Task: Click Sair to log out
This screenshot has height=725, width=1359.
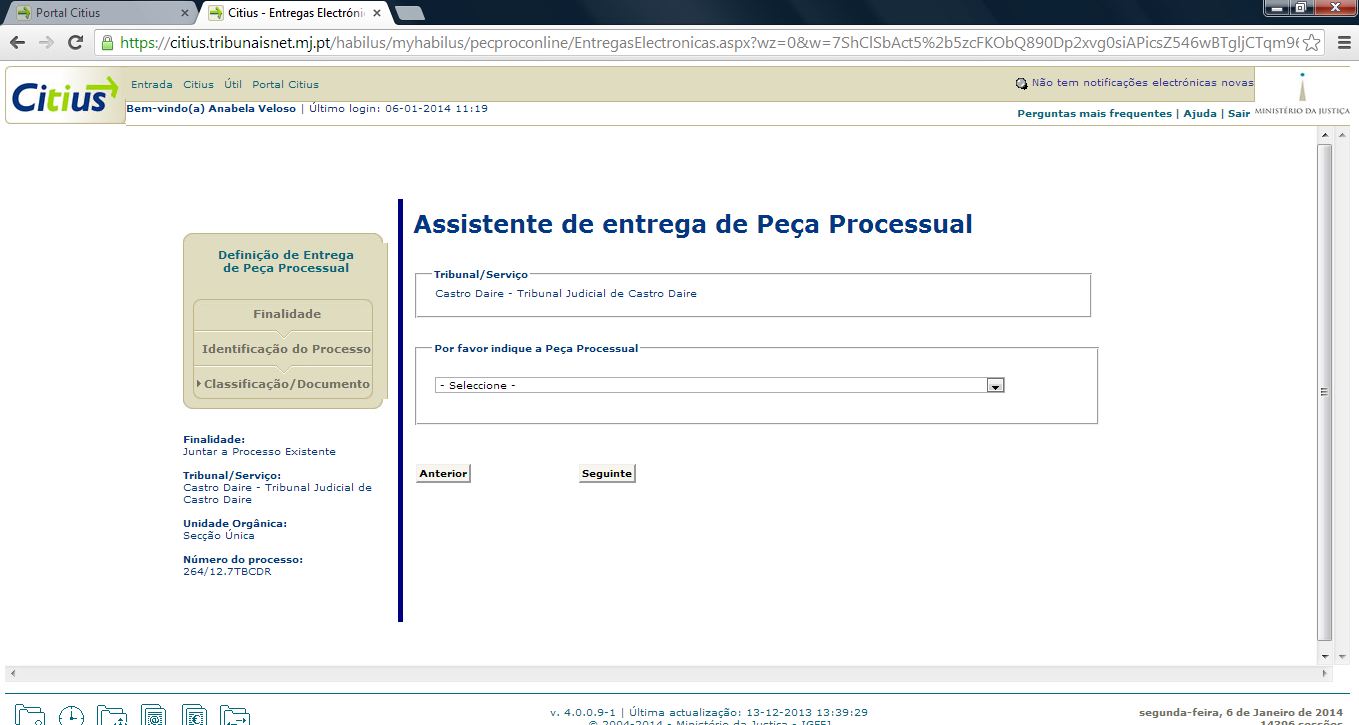Action: [x=1239, y=114]
